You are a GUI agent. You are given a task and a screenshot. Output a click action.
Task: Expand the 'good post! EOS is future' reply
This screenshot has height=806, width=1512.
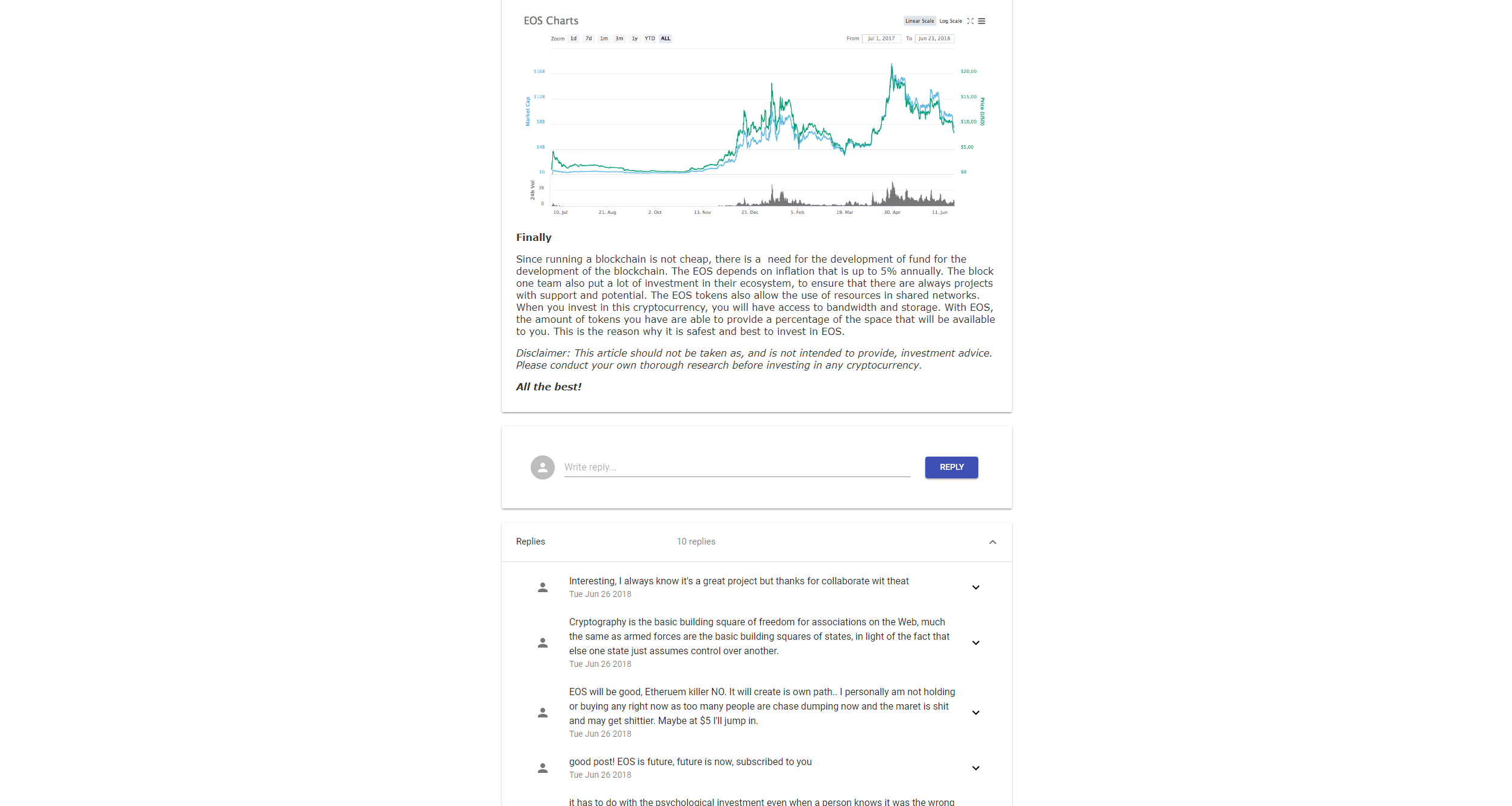point(975,768)
